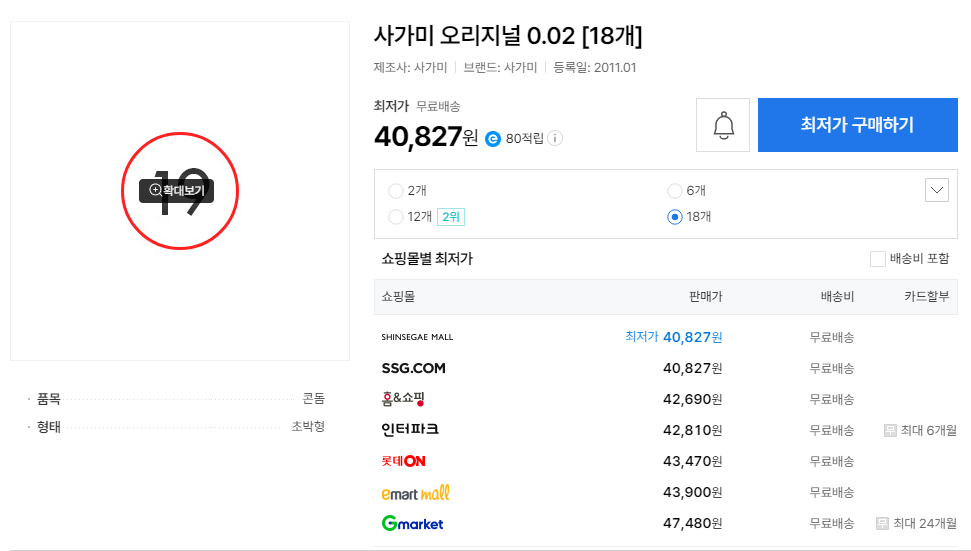Open the 인터파크 logo

coord(410,430)
